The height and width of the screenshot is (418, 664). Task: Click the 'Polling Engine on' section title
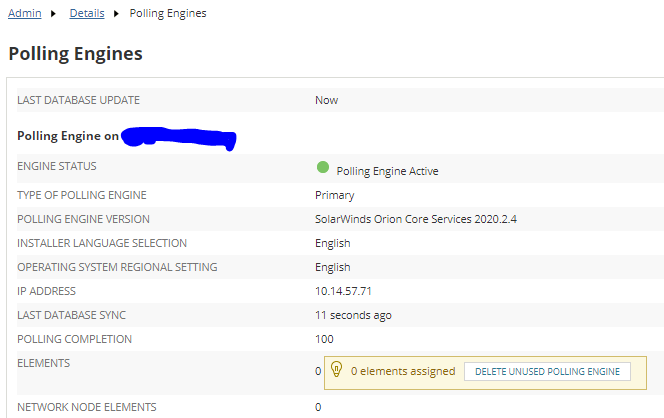click(x=68, y=136)
